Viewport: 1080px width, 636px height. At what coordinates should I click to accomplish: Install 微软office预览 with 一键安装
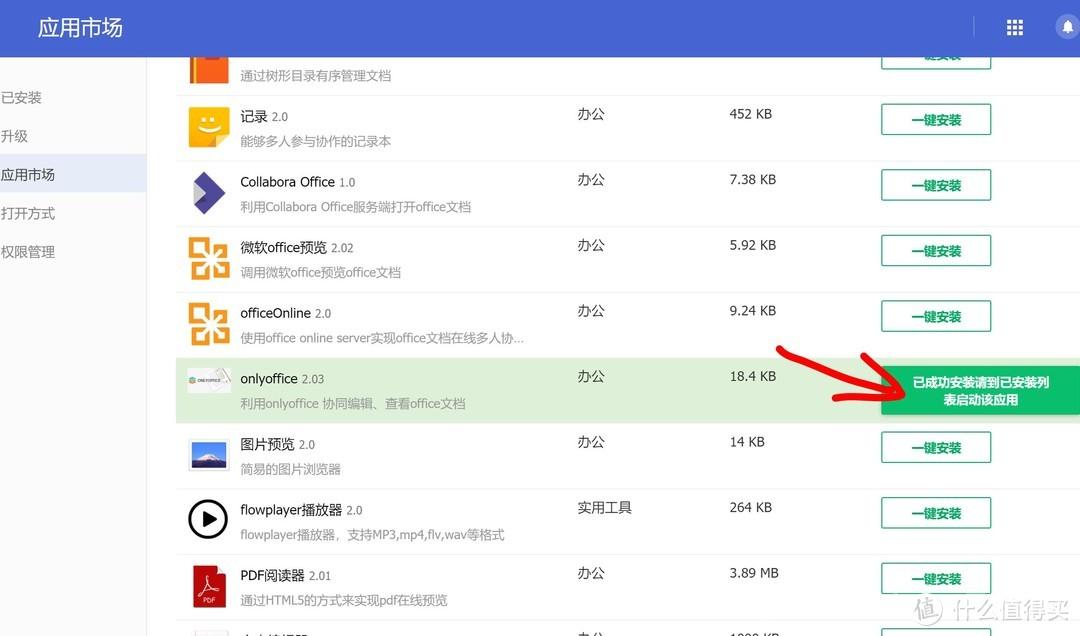click(x=936, y=251)
